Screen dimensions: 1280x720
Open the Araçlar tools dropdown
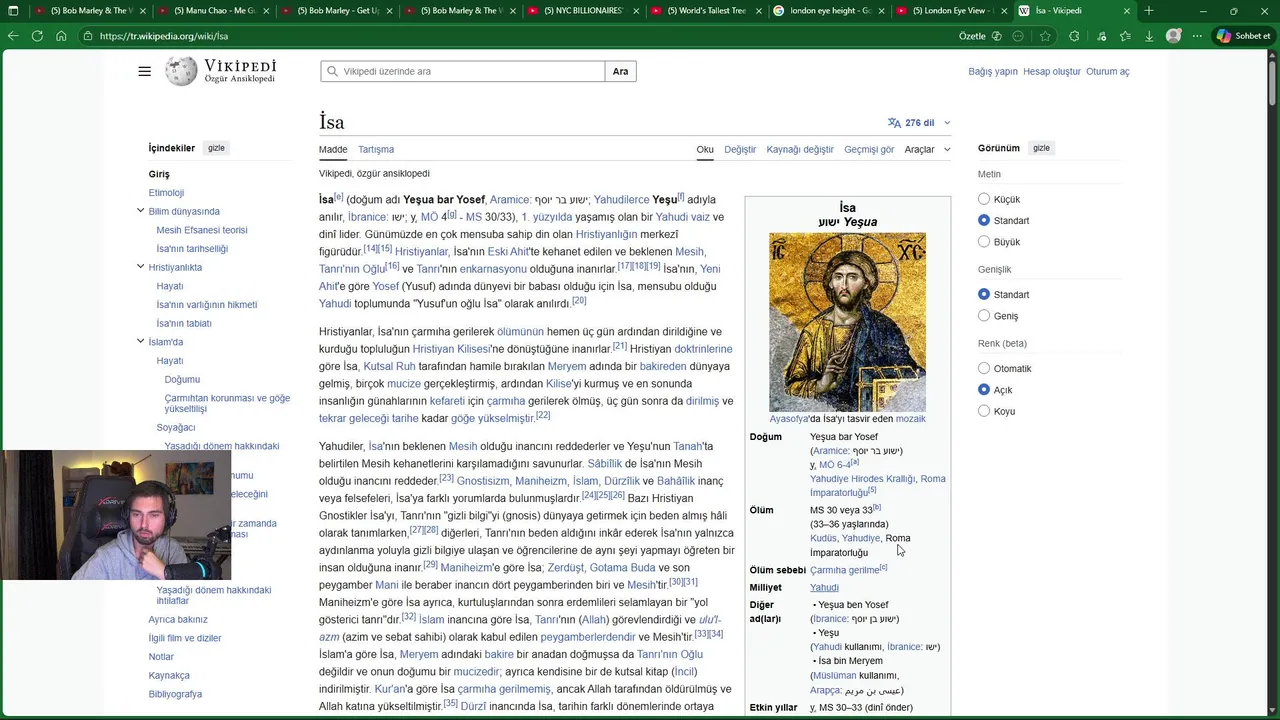tap(927, 149)
